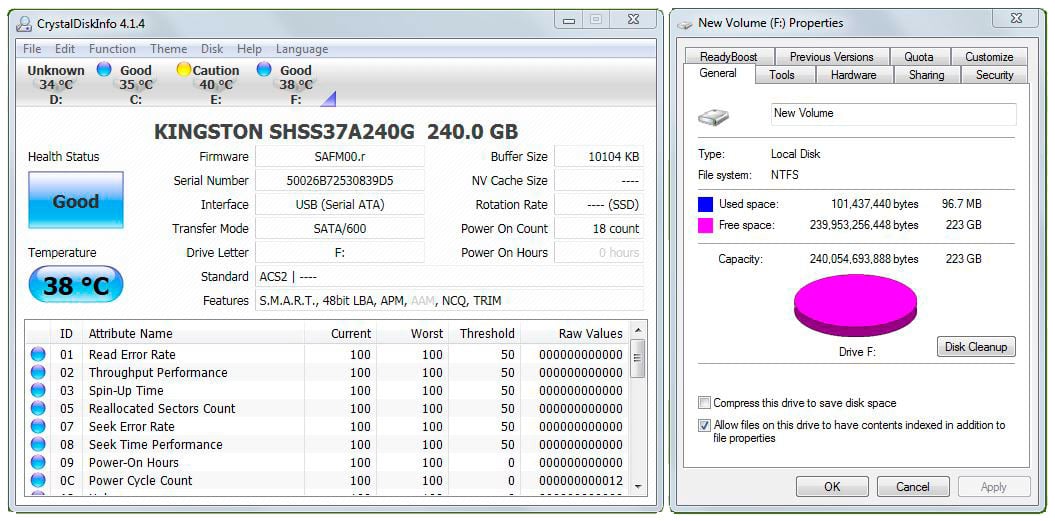Click the CrystalDiskInfo title bar app icon
This screenshot has height=521, width=1055.
24,24
